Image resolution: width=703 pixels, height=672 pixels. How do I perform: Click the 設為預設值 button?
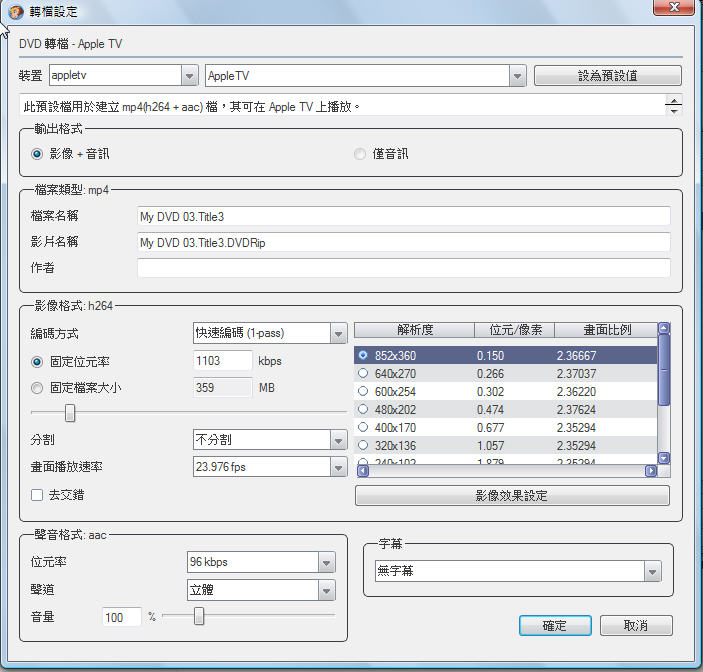(607, 76)
